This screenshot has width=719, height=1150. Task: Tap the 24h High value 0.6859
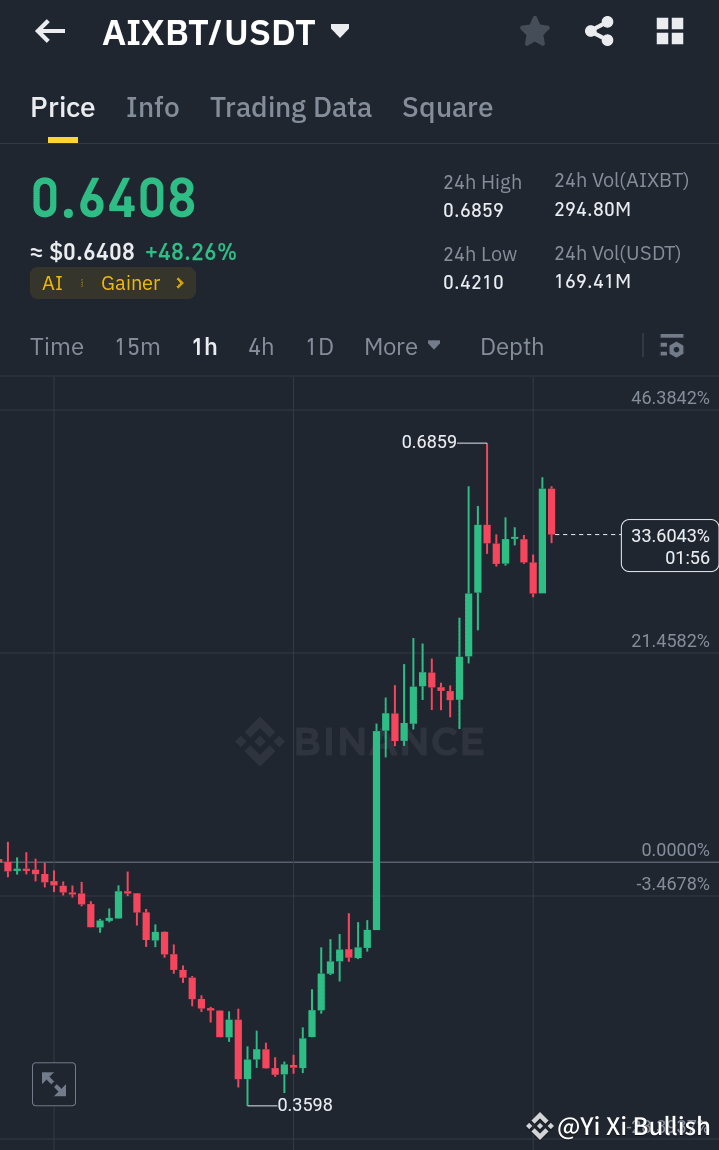pos(471,210)
